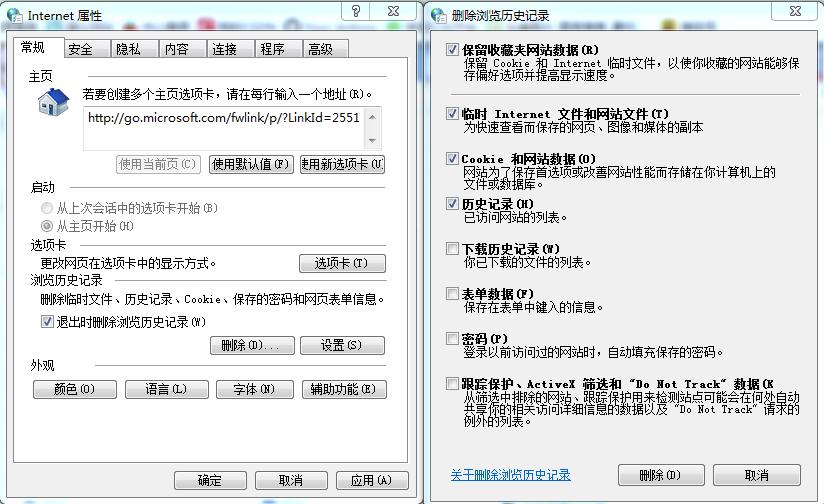Toggle 临时 Internet 文件和网站文件 checkbox
The width and height of the screenshot is (824, 504).
452,114
